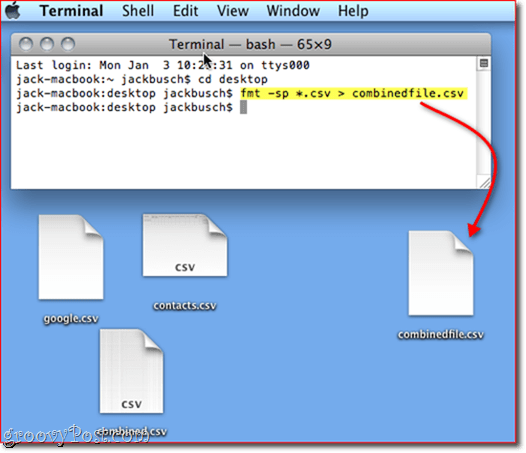Open the Window menu
The height and width of the screenshot is (453, 526).
293,11
